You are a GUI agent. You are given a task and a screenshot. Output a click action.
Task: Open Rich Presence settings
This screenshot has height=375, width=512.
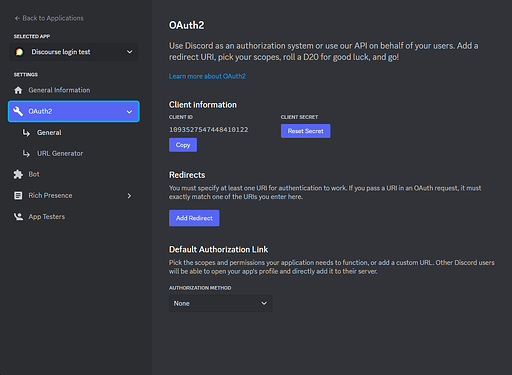click(50, 195)
